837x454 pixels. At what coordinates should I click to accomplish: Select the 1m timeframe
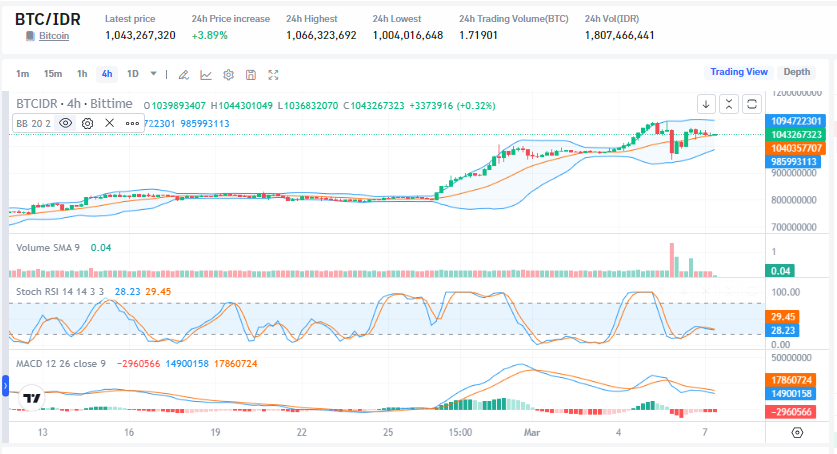[22, 74]
